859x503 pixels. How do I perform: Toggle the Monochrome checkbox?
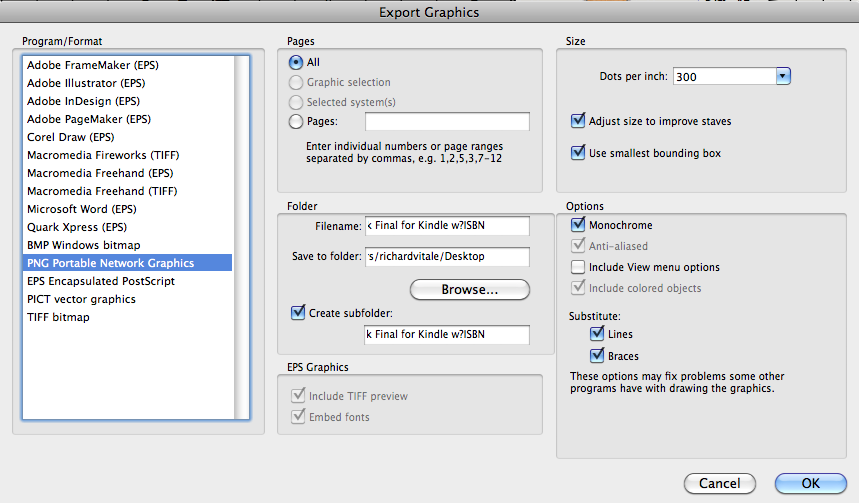coord(578,226)
